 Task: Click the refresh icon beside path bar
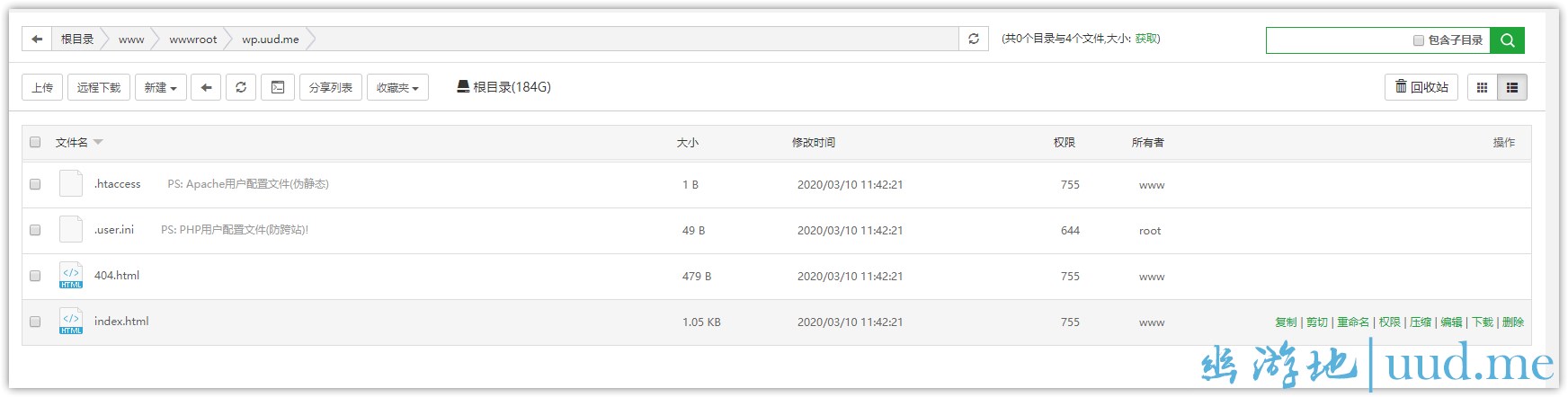[974, 40]
